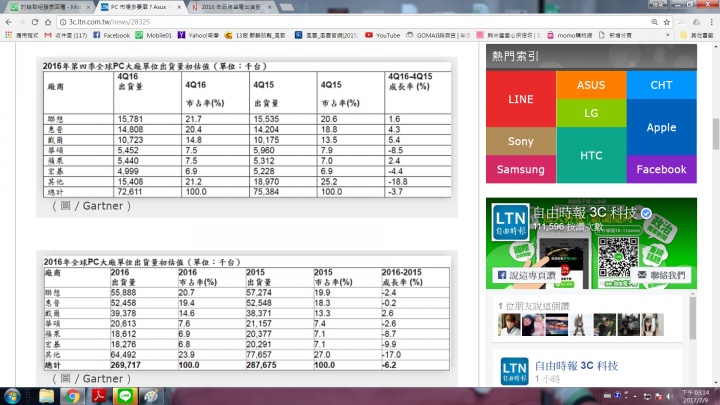This screenshot has height=405, width=720.
Task: Click the volume speaker tray icon
Action: (x=670, y=396)
